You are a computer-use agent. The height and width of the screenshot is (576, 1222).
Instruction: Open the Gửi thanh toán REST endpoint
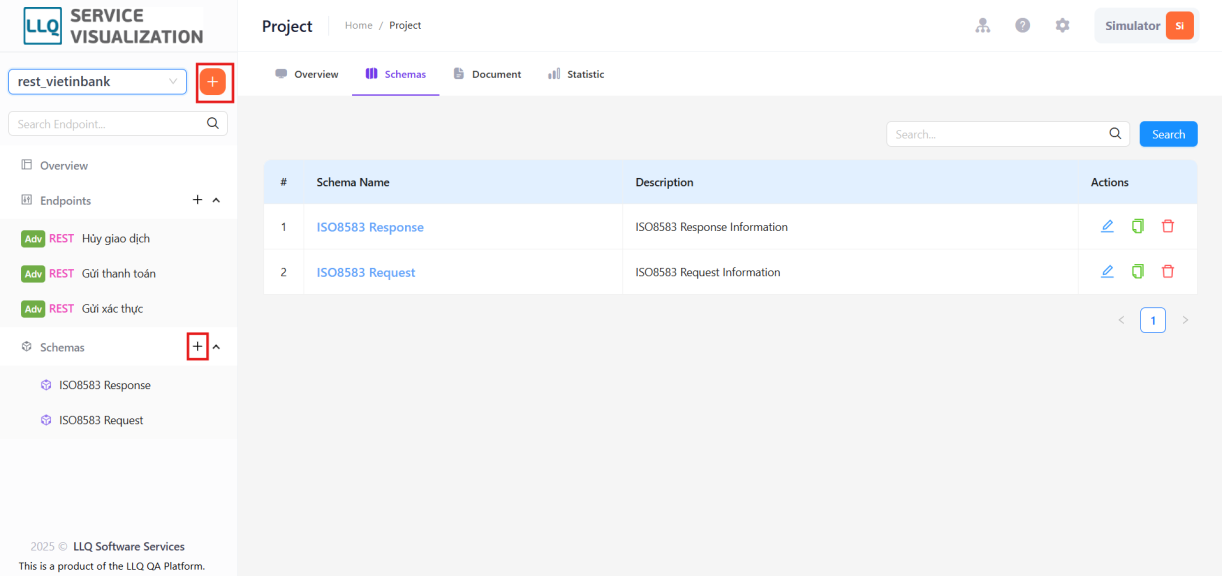119,273
